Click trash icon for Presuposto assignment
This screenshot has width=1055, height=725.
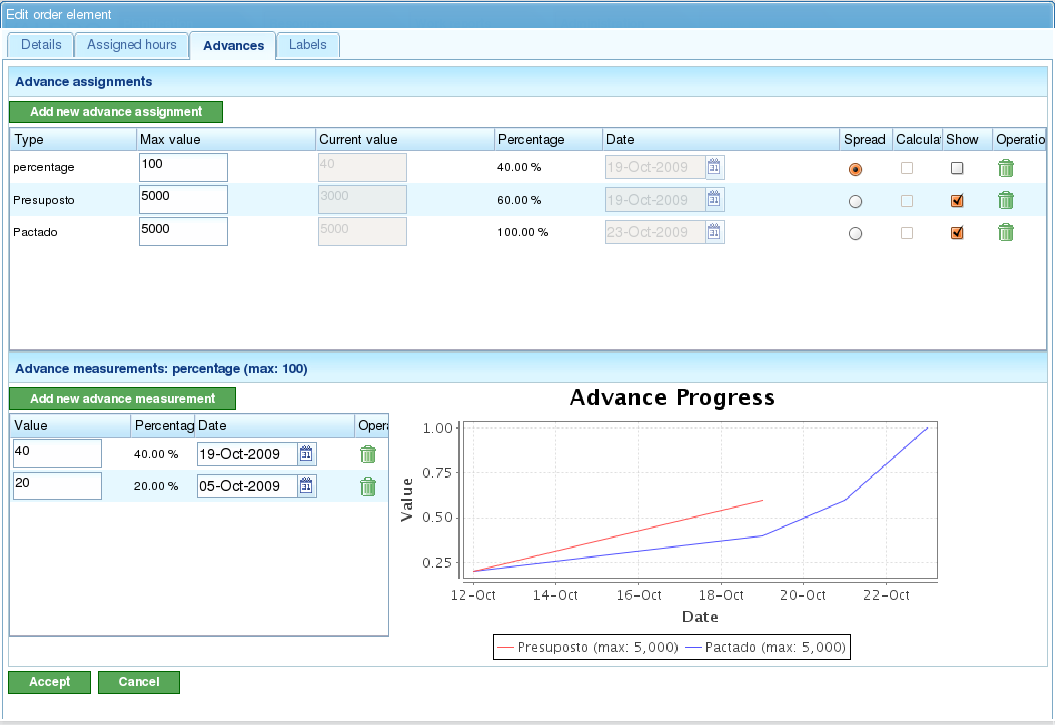tap(1006, 200)
